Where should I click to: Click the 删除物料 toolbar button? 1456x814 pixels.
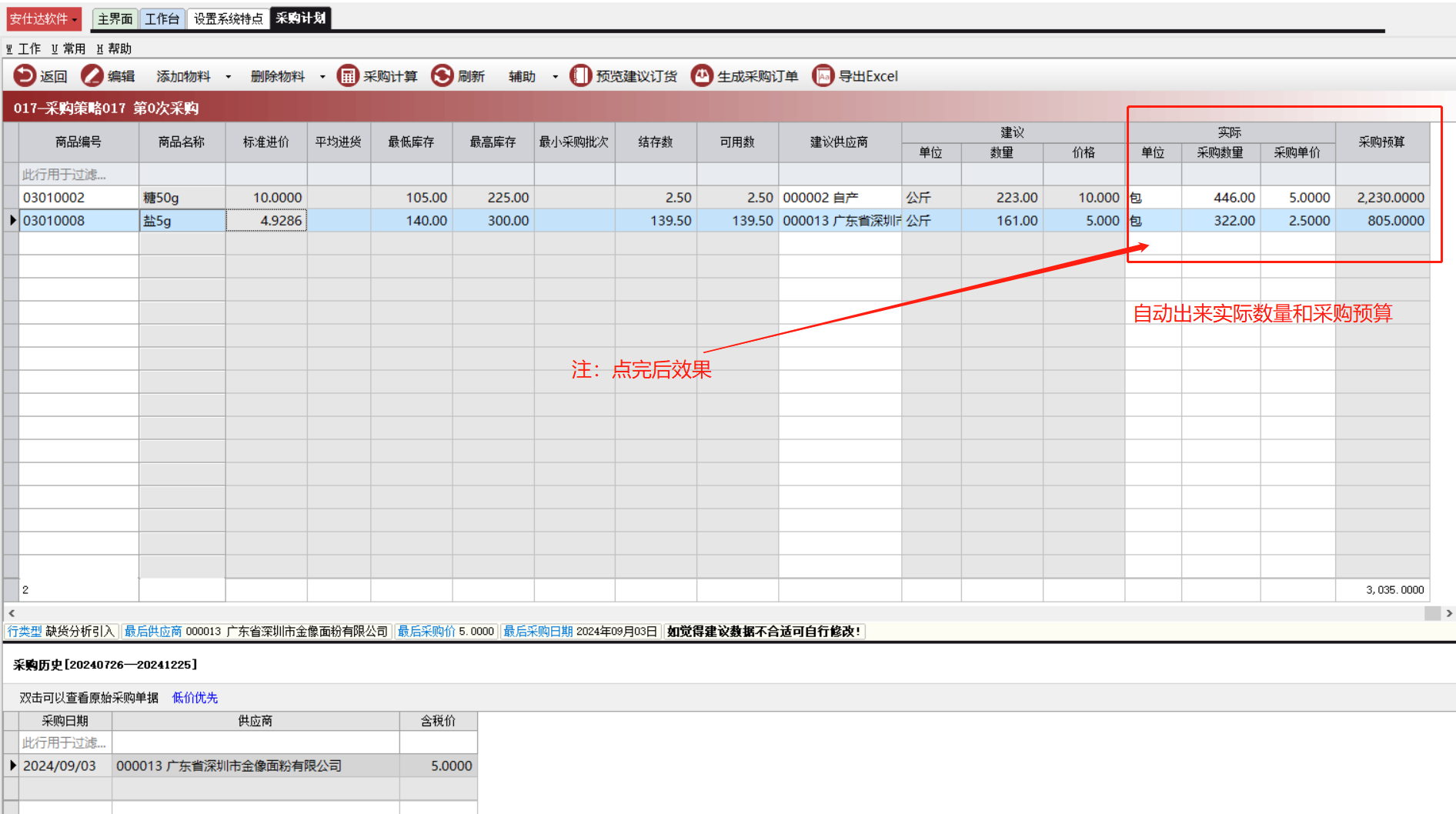point(278,76)
